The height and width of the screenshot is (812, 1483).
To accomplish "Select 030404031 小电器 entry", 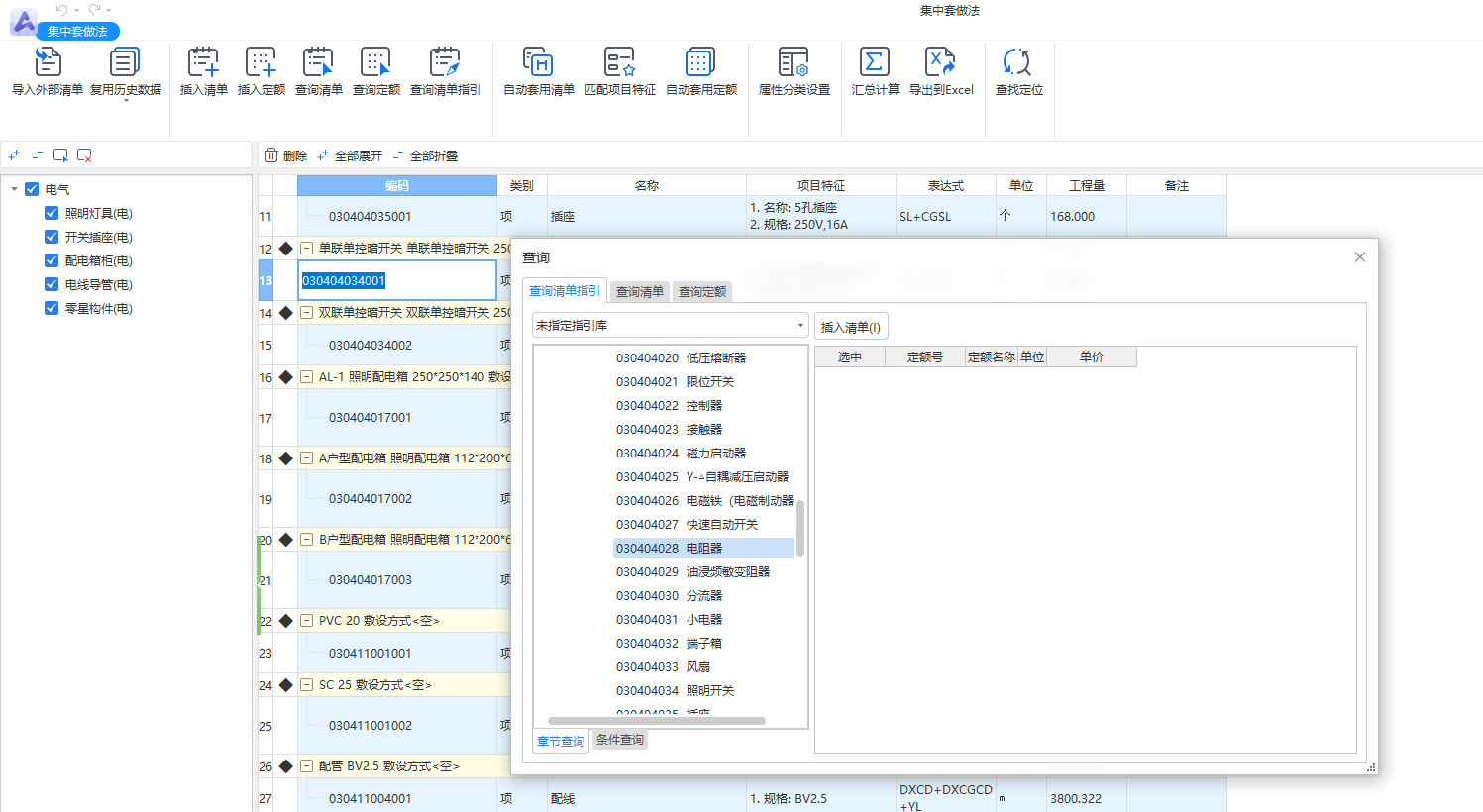I will point(670,619).
